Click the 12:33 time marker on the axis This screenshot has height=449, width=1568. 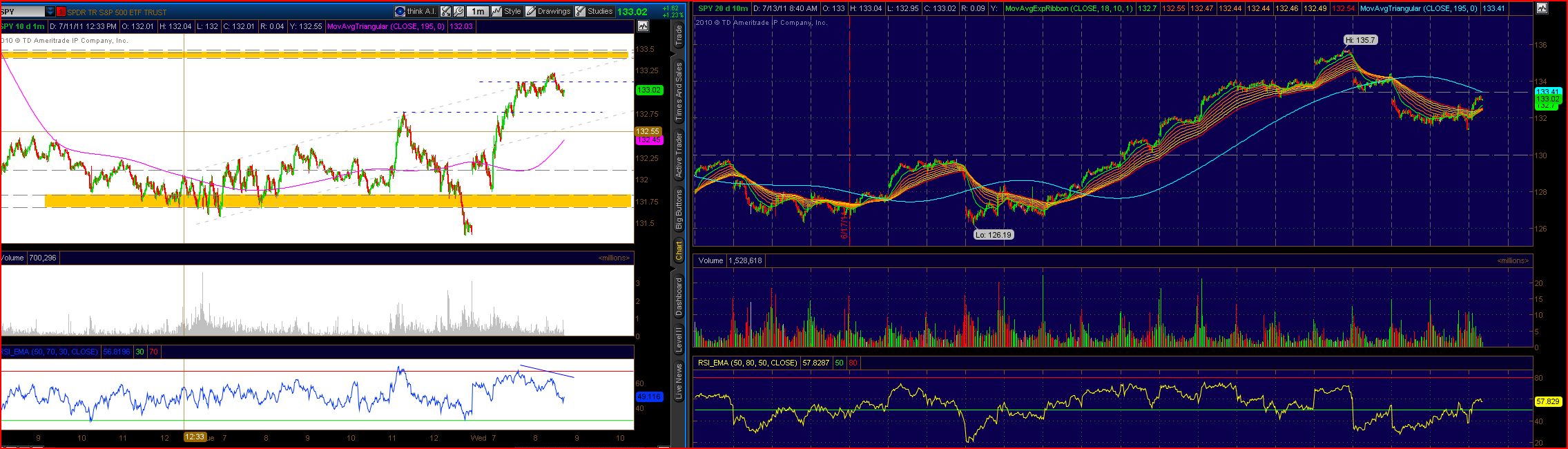click(x=195, y=437)
